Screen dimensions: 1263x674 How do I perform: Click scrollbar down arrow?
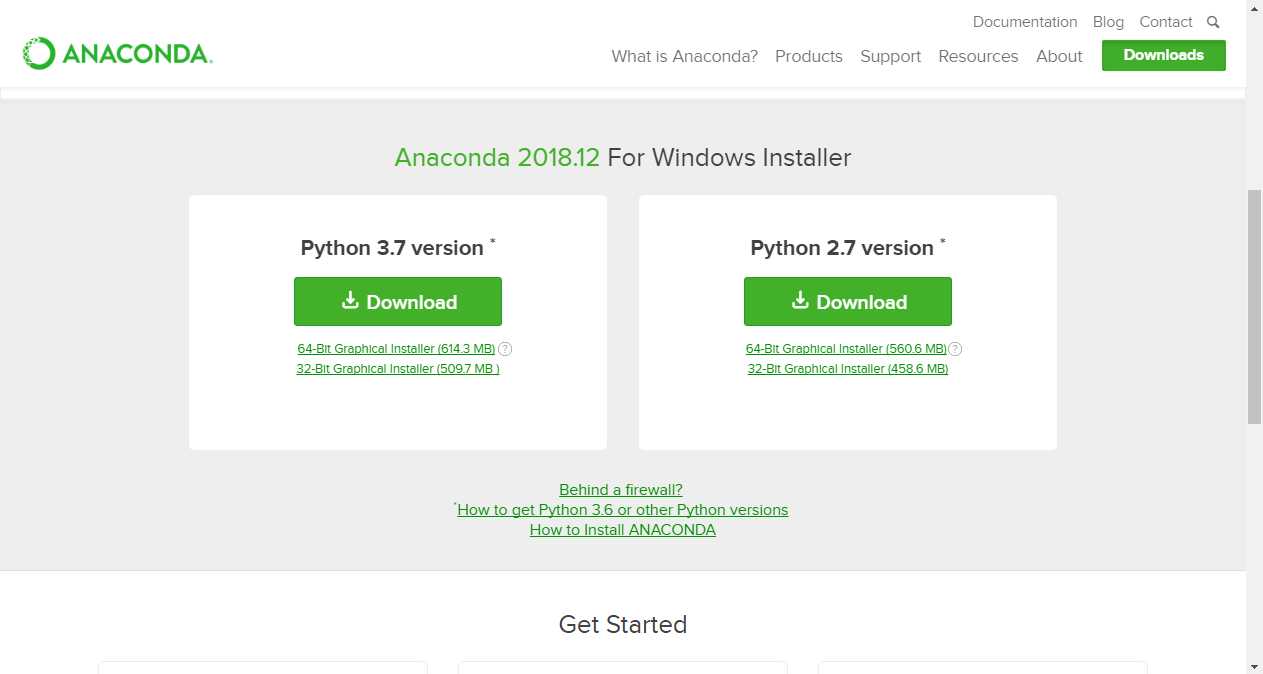(x=1254, y=665)
